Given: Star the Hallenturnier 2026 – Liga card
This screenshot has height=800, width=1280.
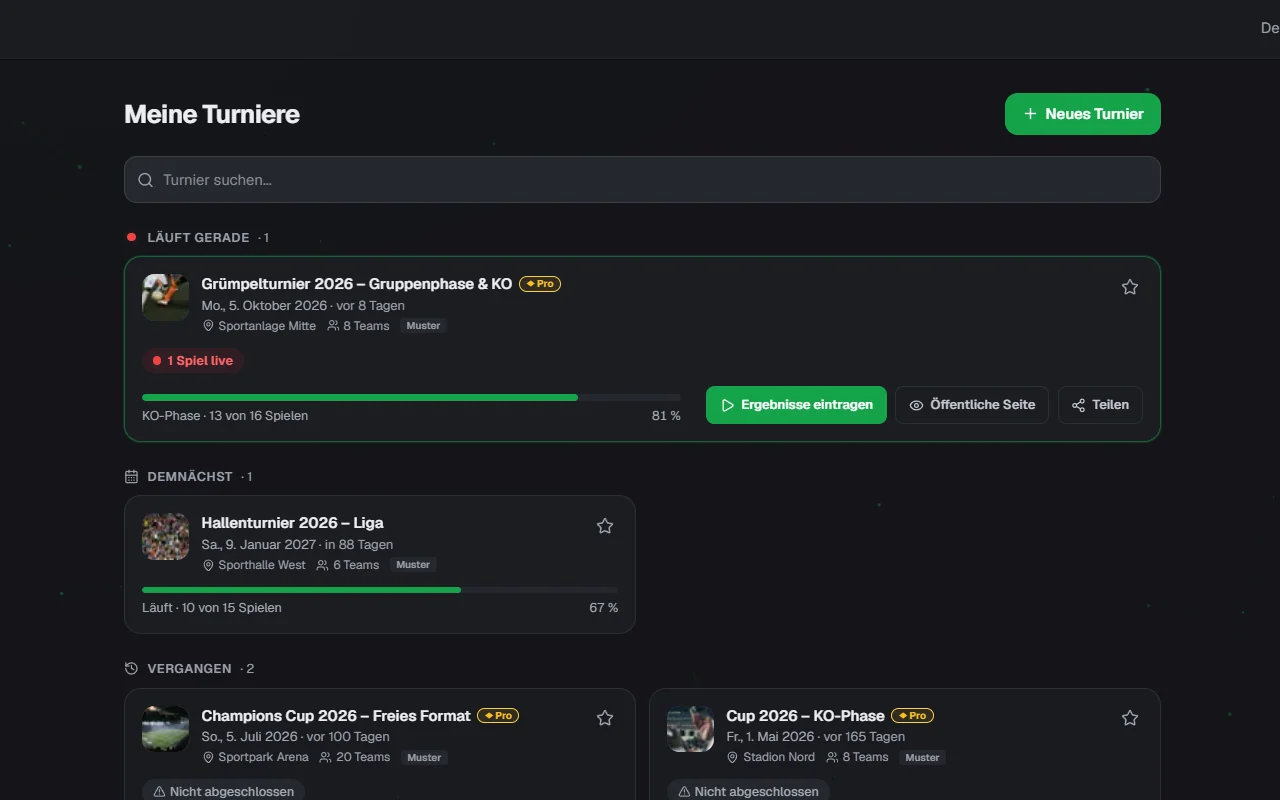Looking at the screenshot, I should coord(605,526).
